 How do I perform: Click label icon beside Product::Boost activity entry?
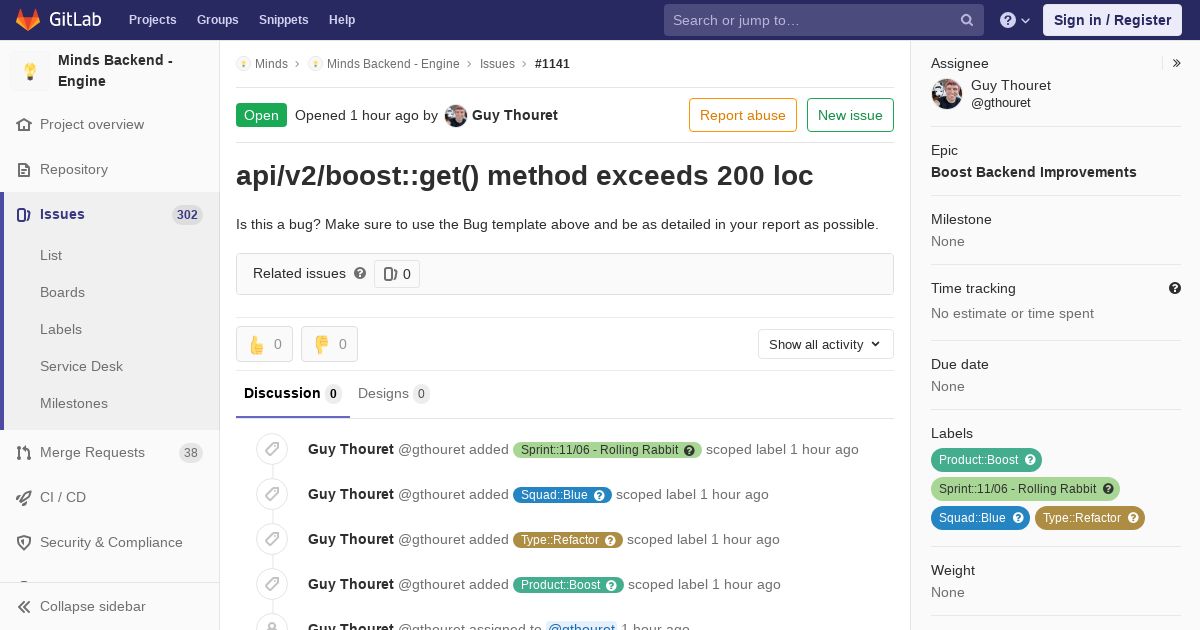272,584
